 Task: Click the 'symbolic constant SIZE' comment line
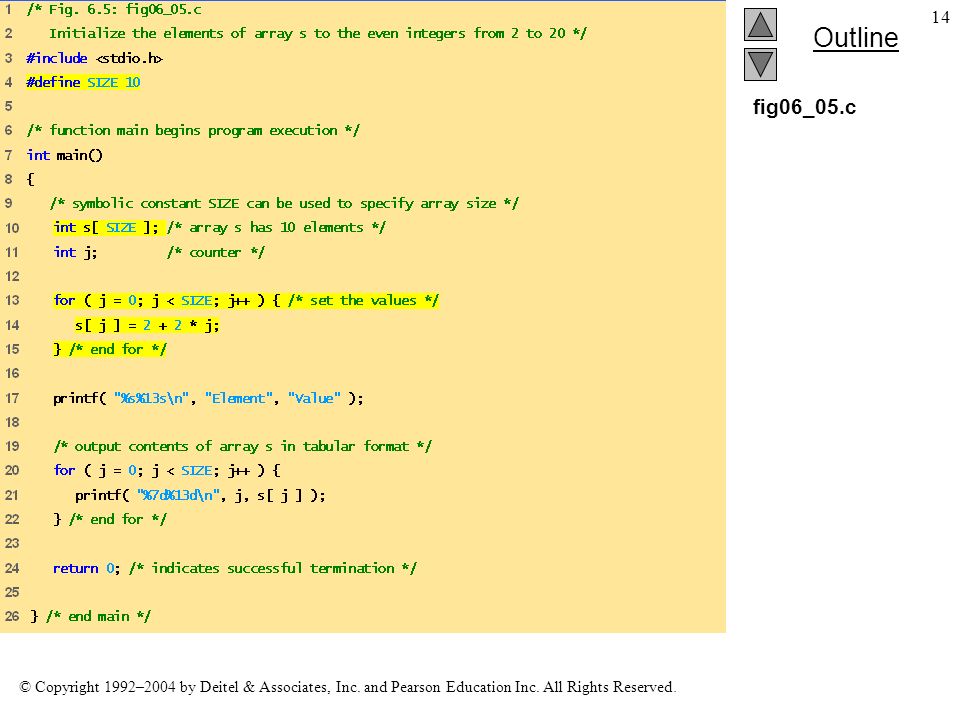285,203
